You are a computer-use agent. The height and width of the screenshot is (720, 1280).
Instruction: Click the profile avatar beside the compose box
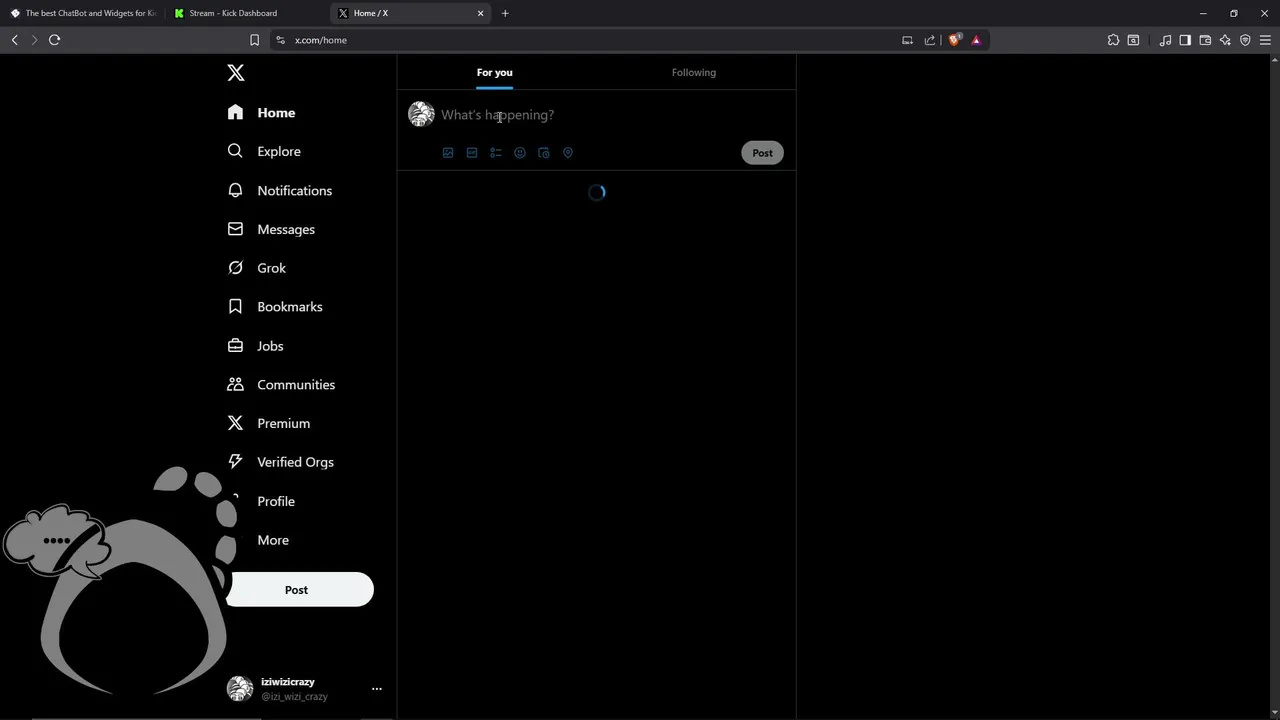(421, 114)
